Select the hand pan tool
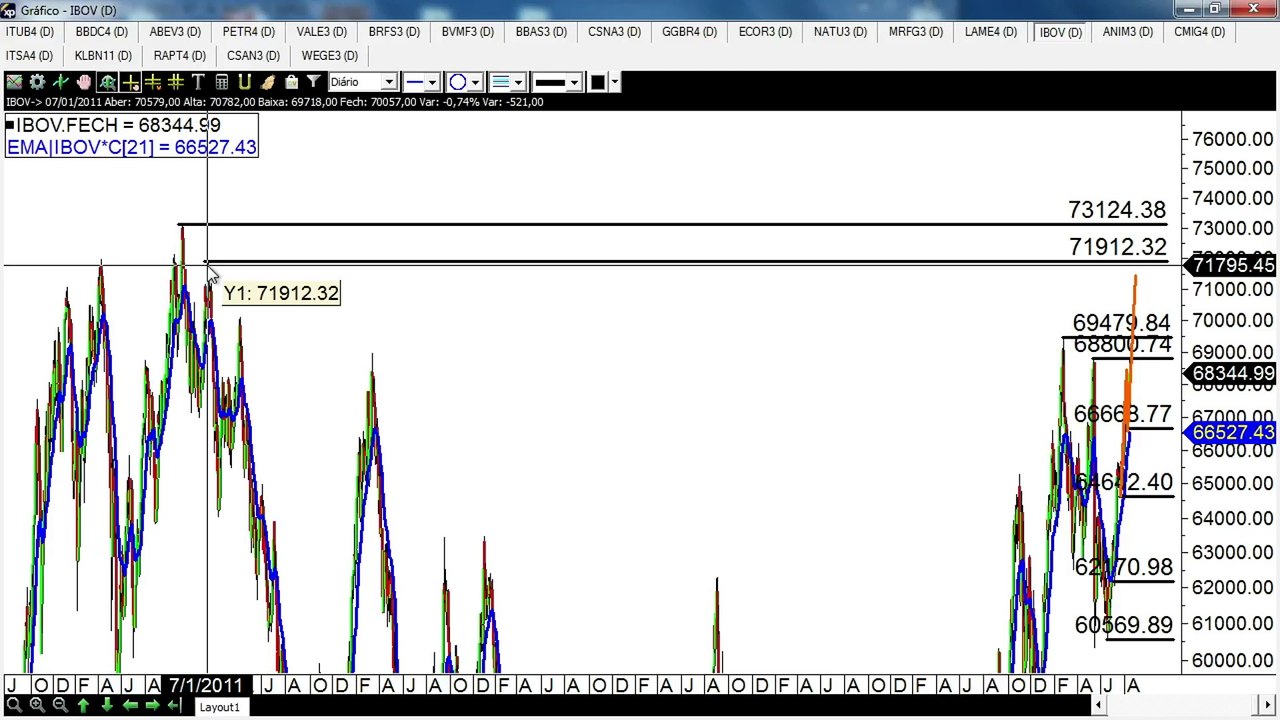 pyautogui.click(x=84, y=82)
